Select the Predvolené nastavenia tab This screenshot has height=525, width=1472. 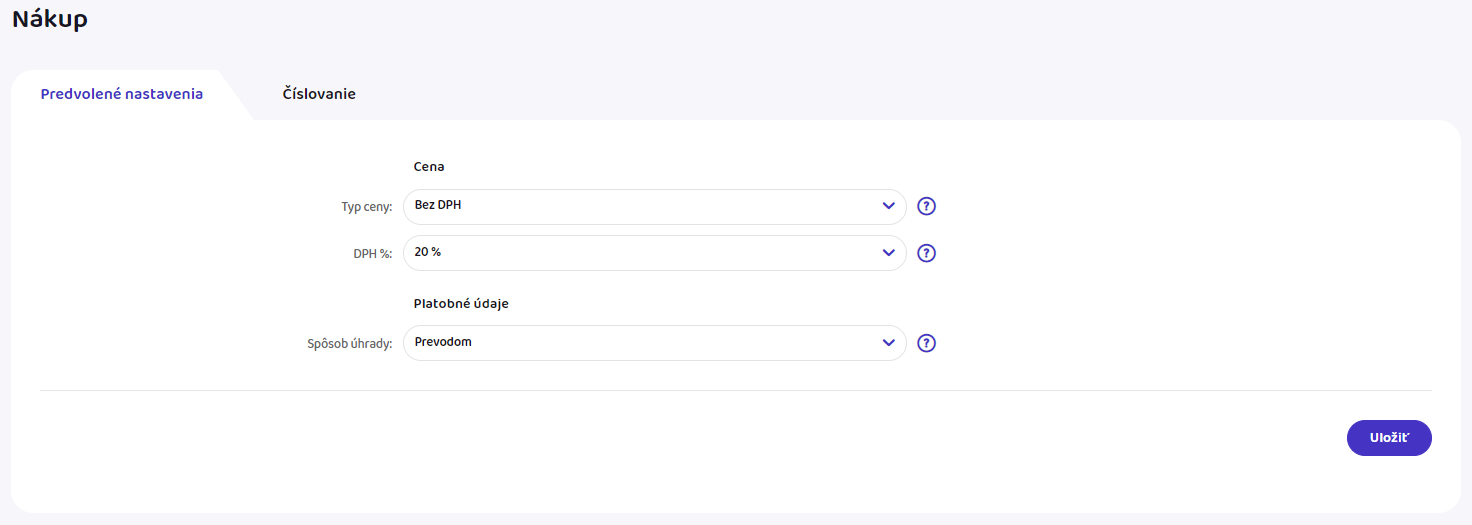coord(121,94)
